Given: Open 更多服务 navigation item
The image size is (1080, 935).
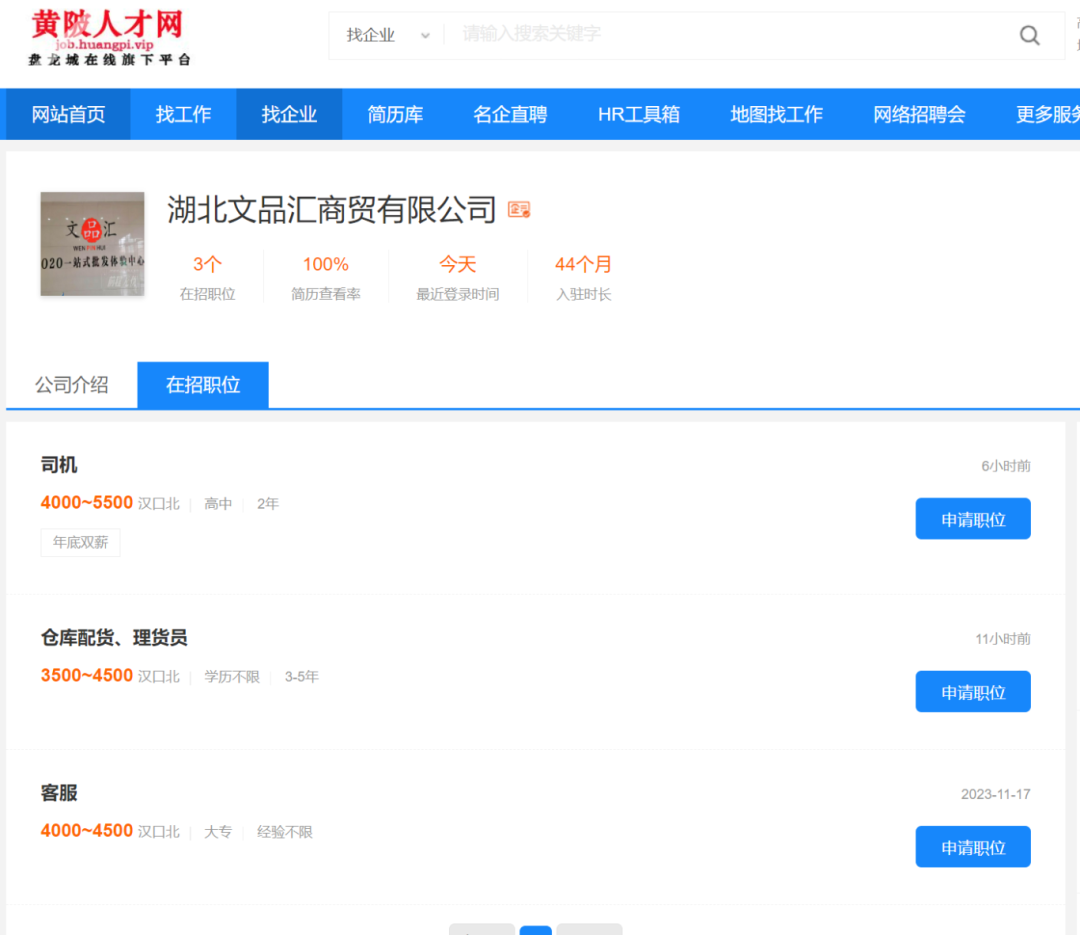Looking at the screenshot, I should coord(1047,114).
